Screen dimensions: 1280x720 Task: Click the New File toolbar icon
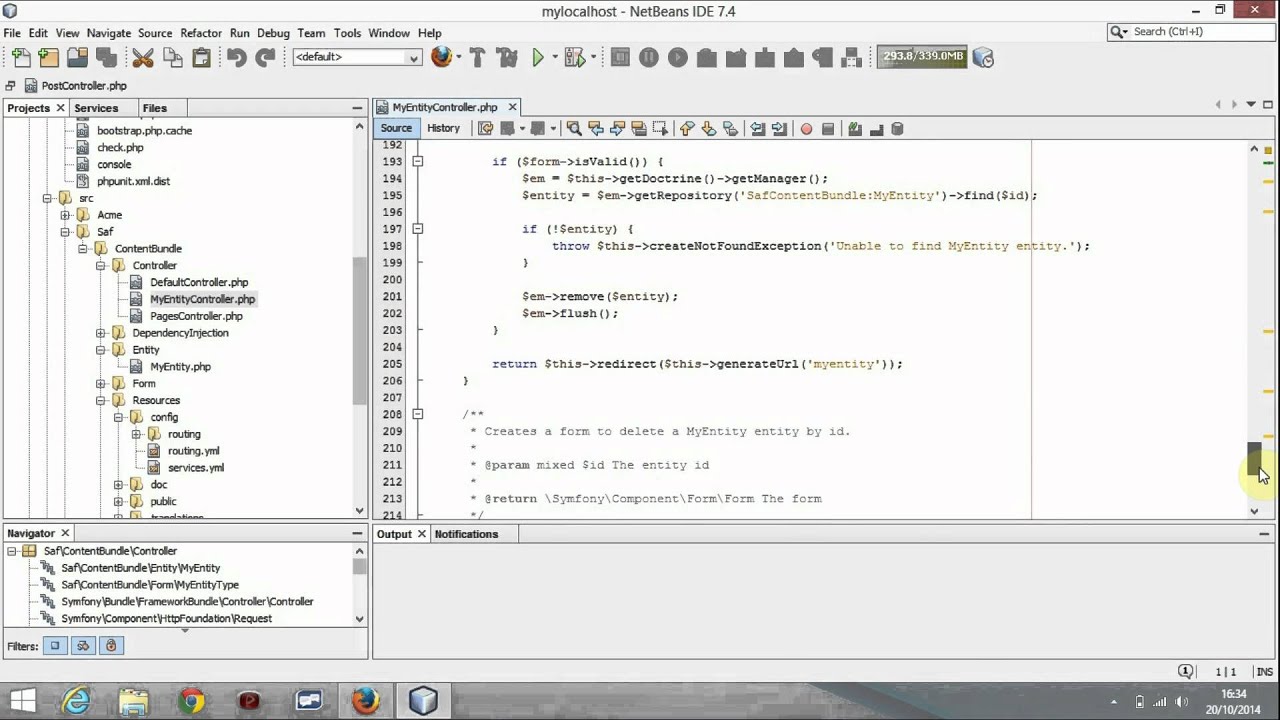click(20, 57)
